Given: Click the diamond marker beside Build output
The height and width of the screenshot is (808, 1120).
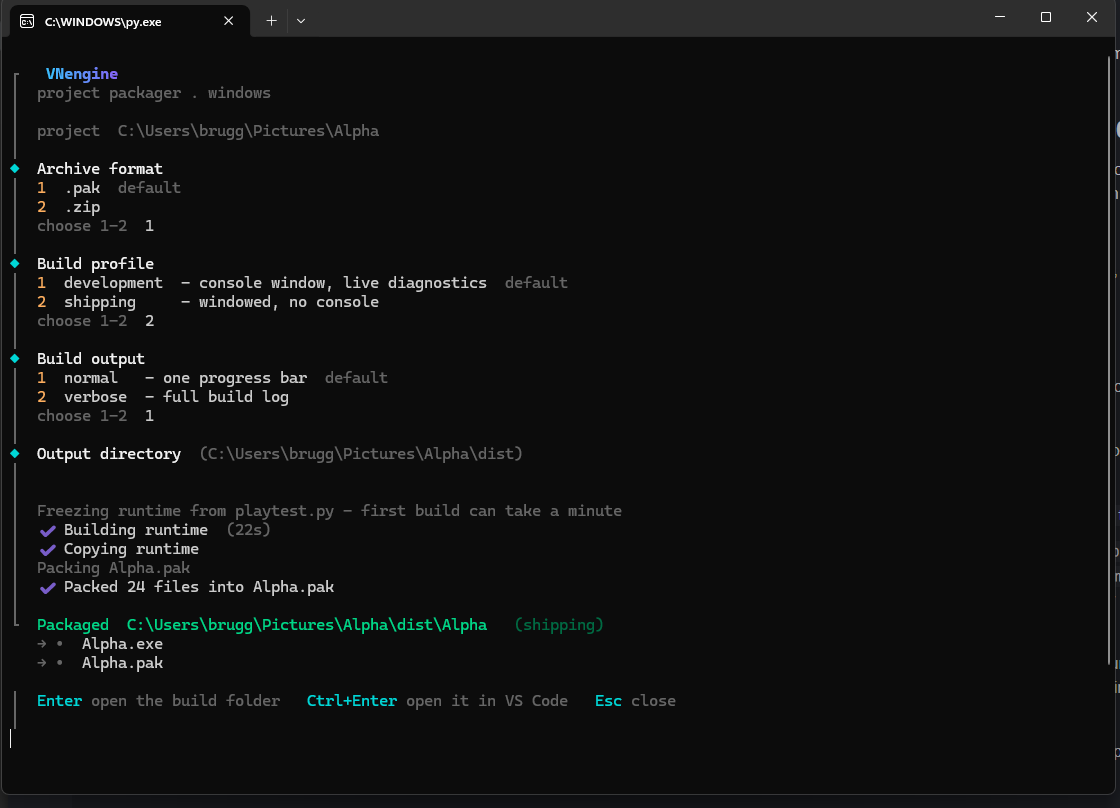Looking at the screenshot, I should coord(15,359).
